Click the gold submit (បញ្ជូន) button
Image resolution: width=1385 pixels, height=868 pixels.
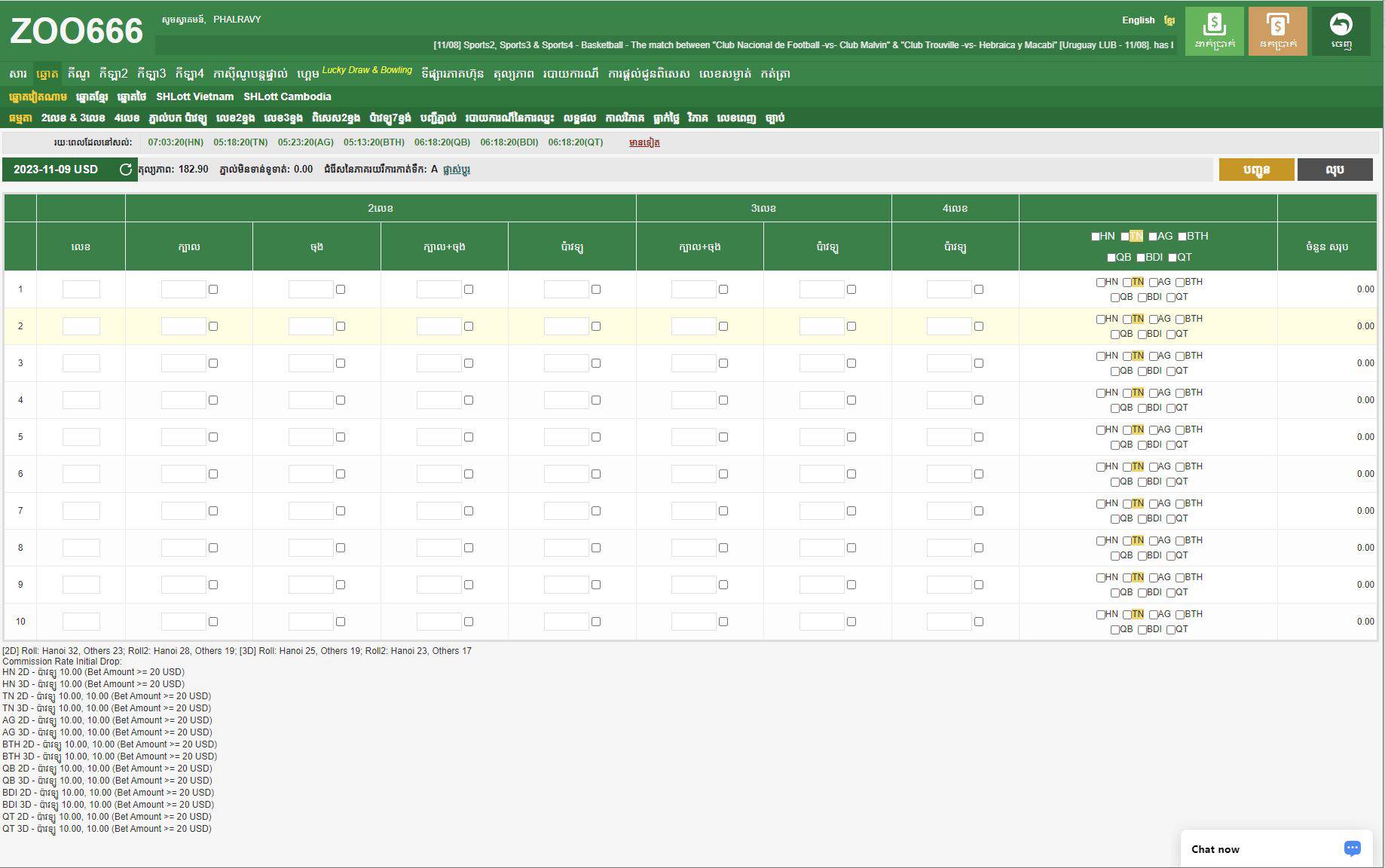point(1256,170)
